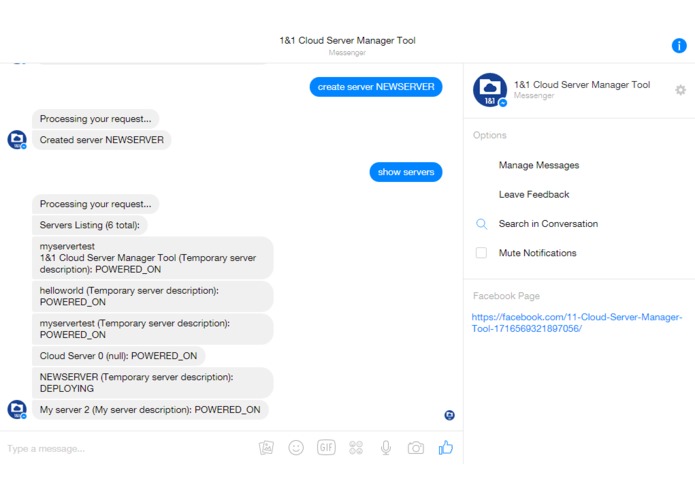Open the conversation info icon
Viewport: 695px width, 494px height.
pyautogui.click(x=679, y=46)
